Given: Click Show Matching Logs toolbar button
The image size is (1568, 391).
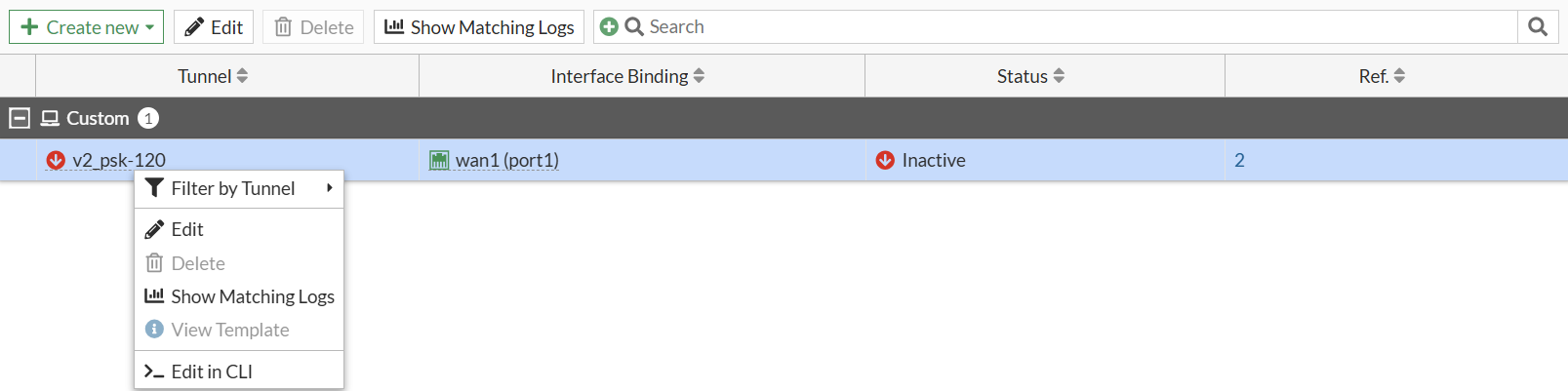Looking at the screenshot, I should [479, 27].
